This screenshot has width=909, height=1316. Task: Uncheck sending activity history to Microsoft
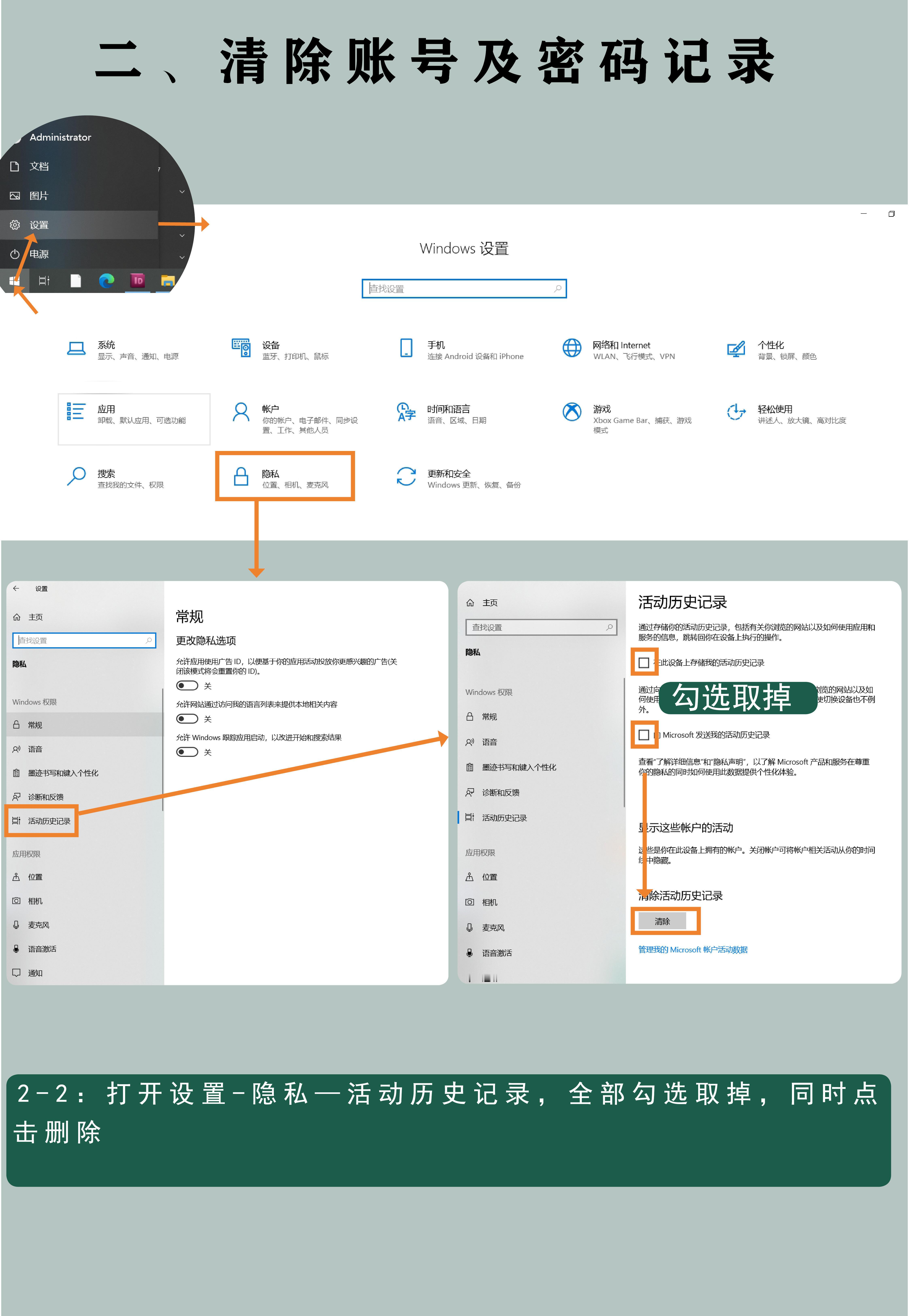click(x=644, y=735)
